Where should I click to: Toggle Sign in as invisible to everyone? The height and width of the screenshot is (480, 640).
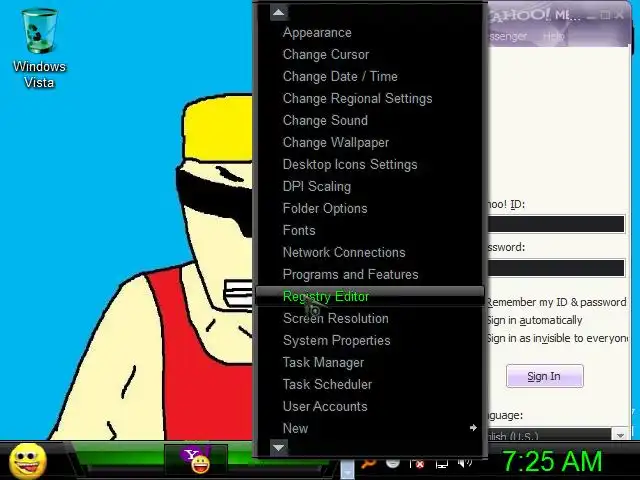557,338
